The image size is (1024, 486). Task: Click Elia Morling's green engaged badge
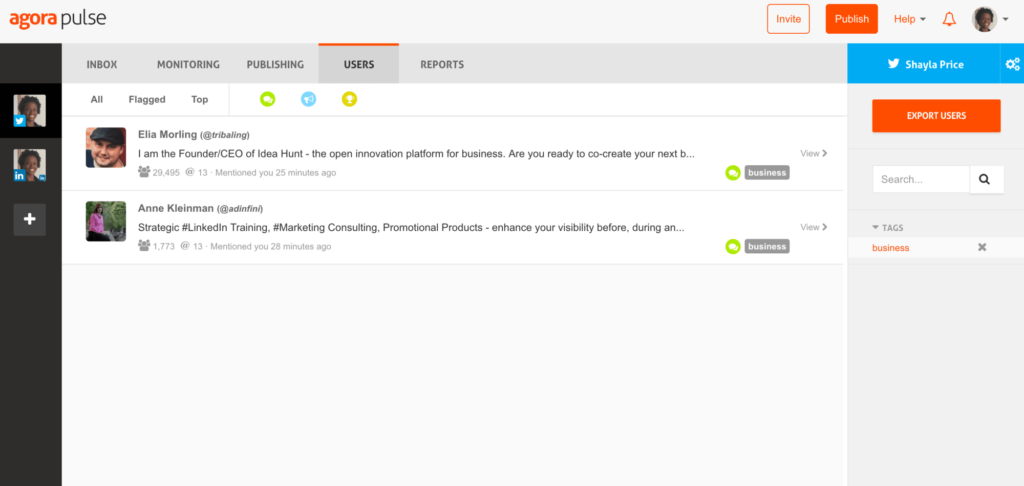point(733,173)
